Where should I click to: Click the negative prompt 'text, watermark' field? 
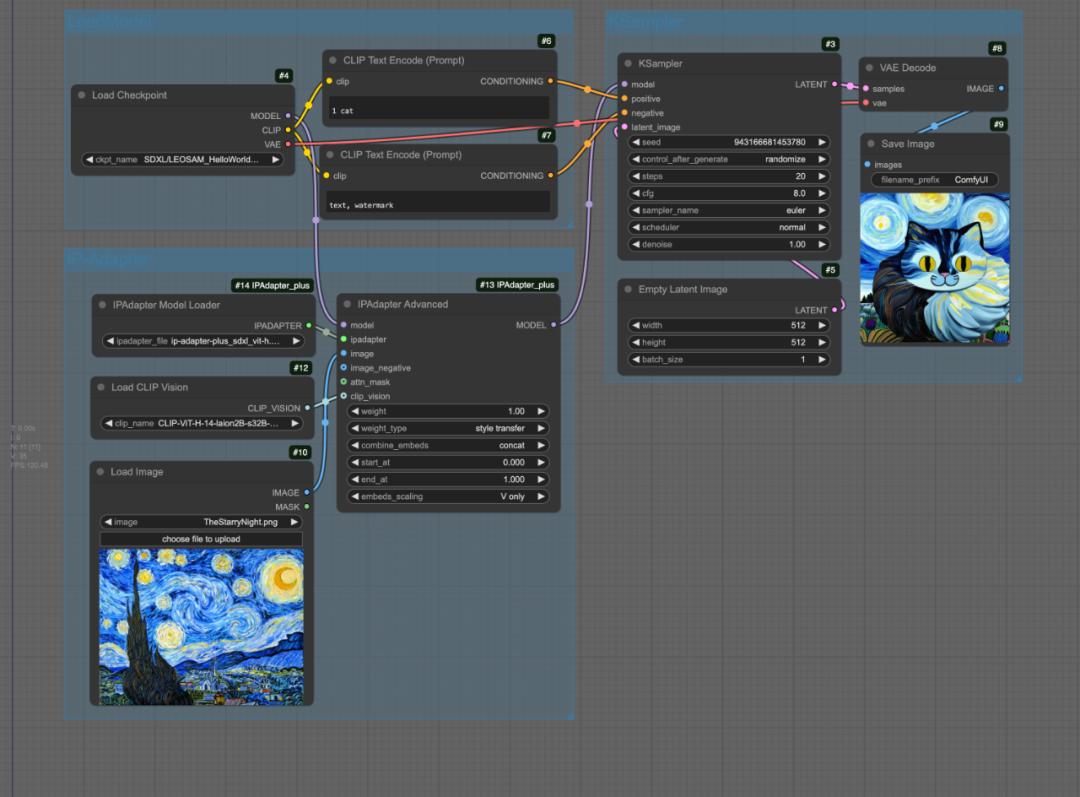[x=437, y=204]
